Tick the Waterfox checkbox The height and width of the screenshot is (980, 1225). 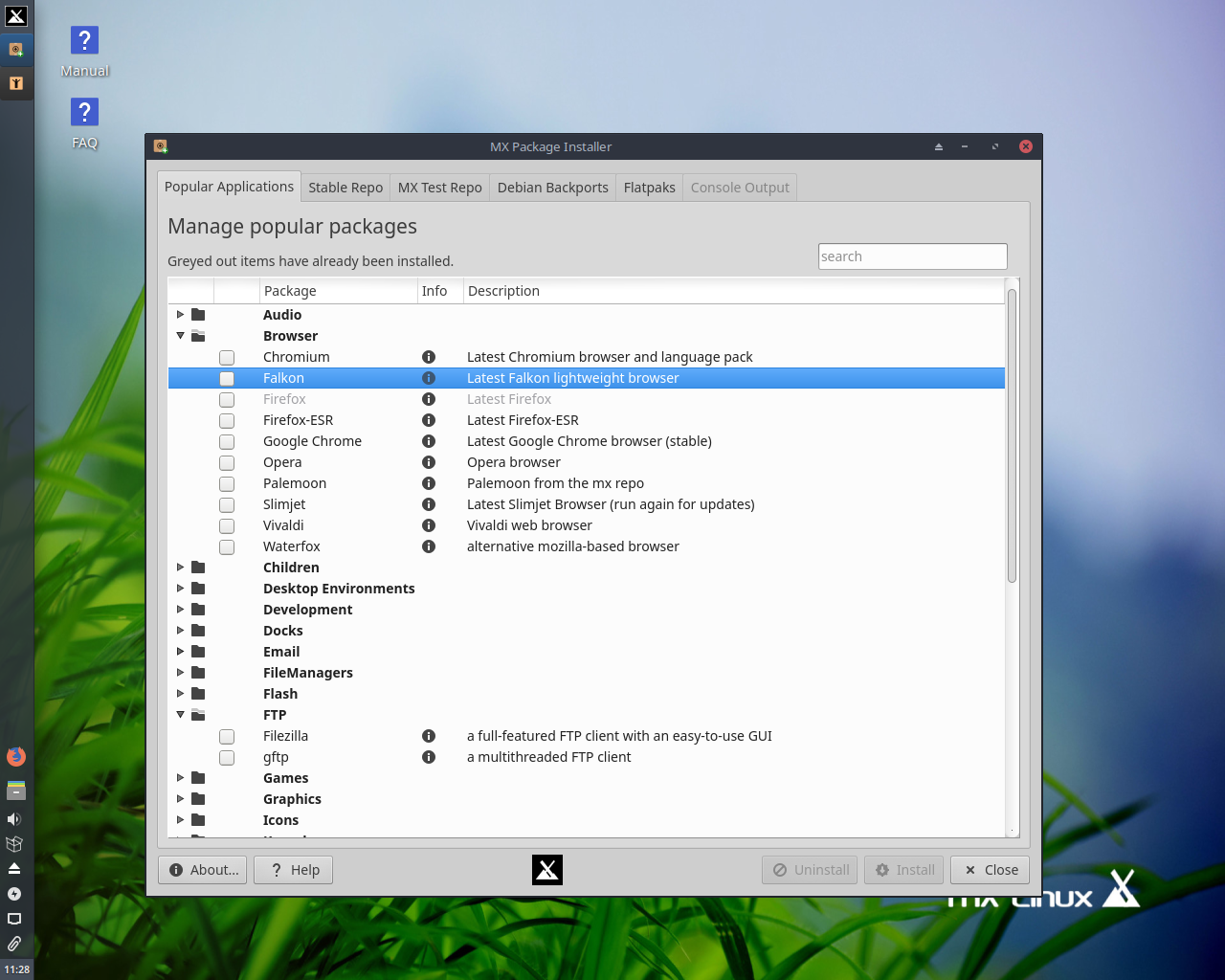[x=227, y=546]
